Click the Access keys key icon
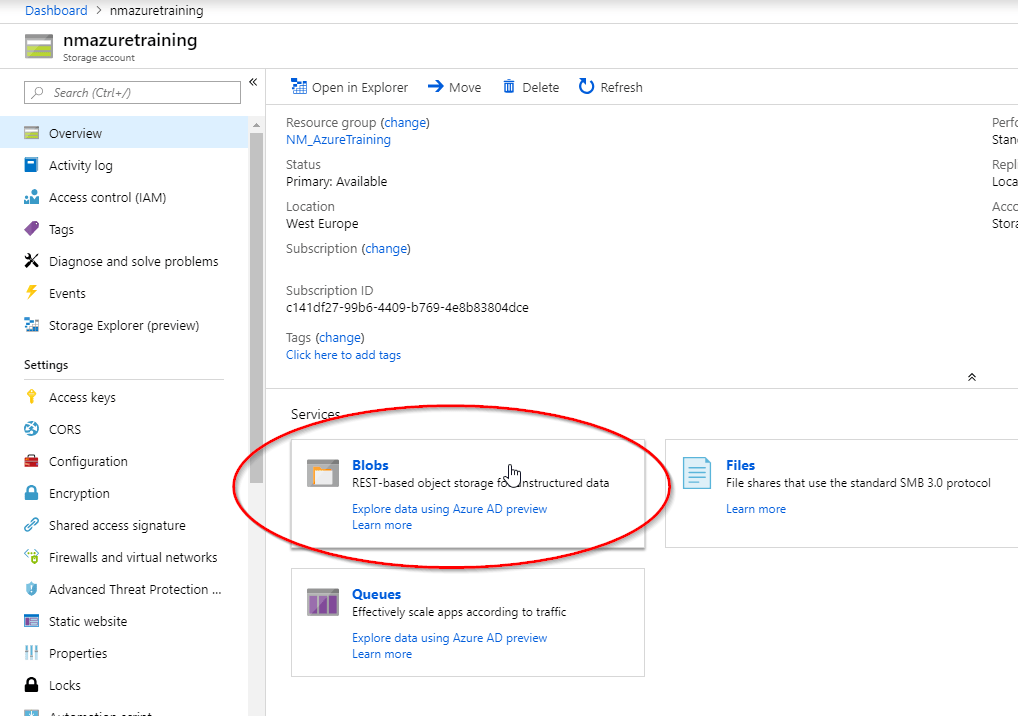This screenshot has width=1018, height=716. (31, 397)
